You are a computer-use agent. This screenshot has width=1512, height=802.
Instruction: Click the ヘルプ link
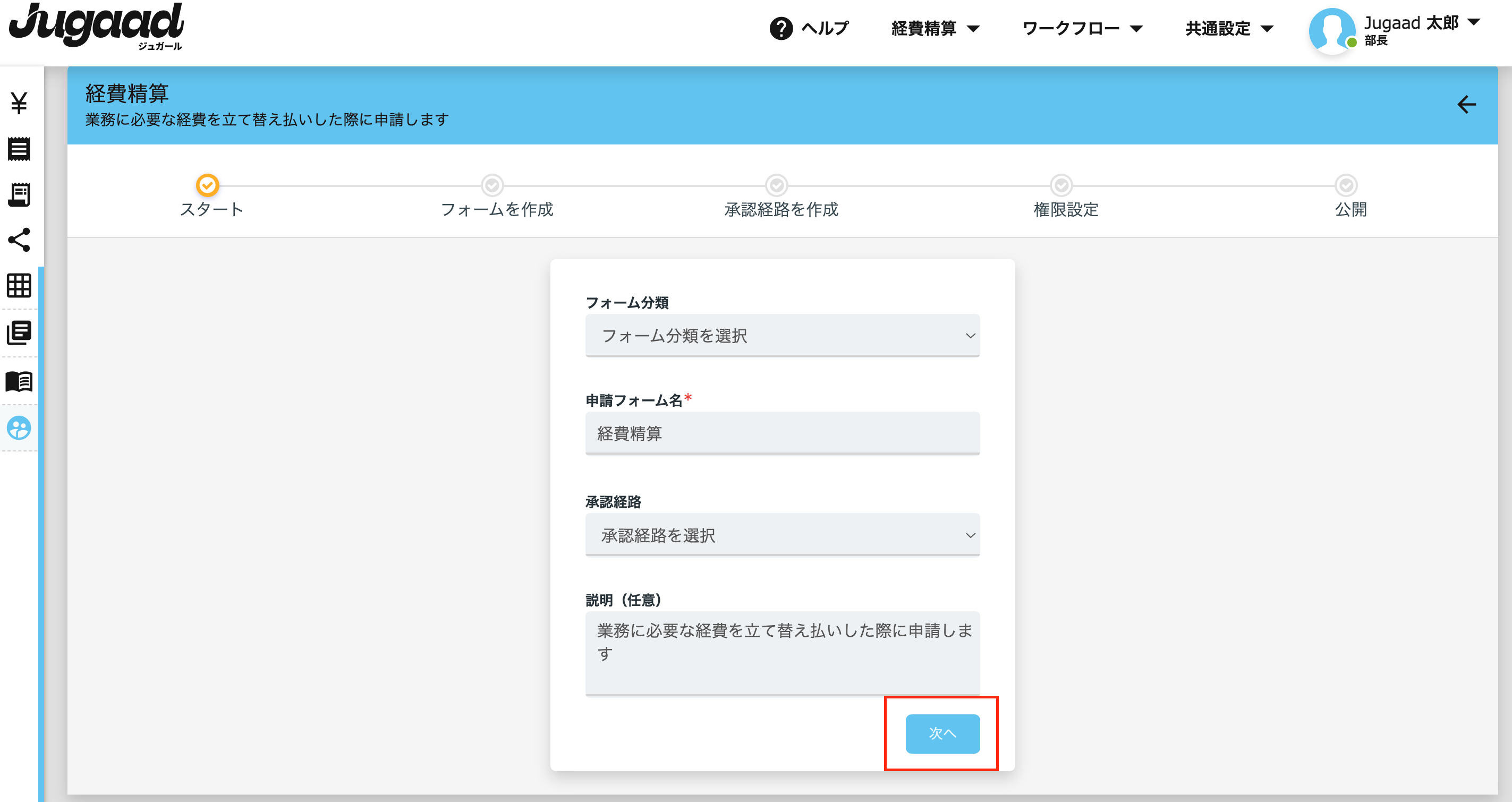(x=825, y=28)
